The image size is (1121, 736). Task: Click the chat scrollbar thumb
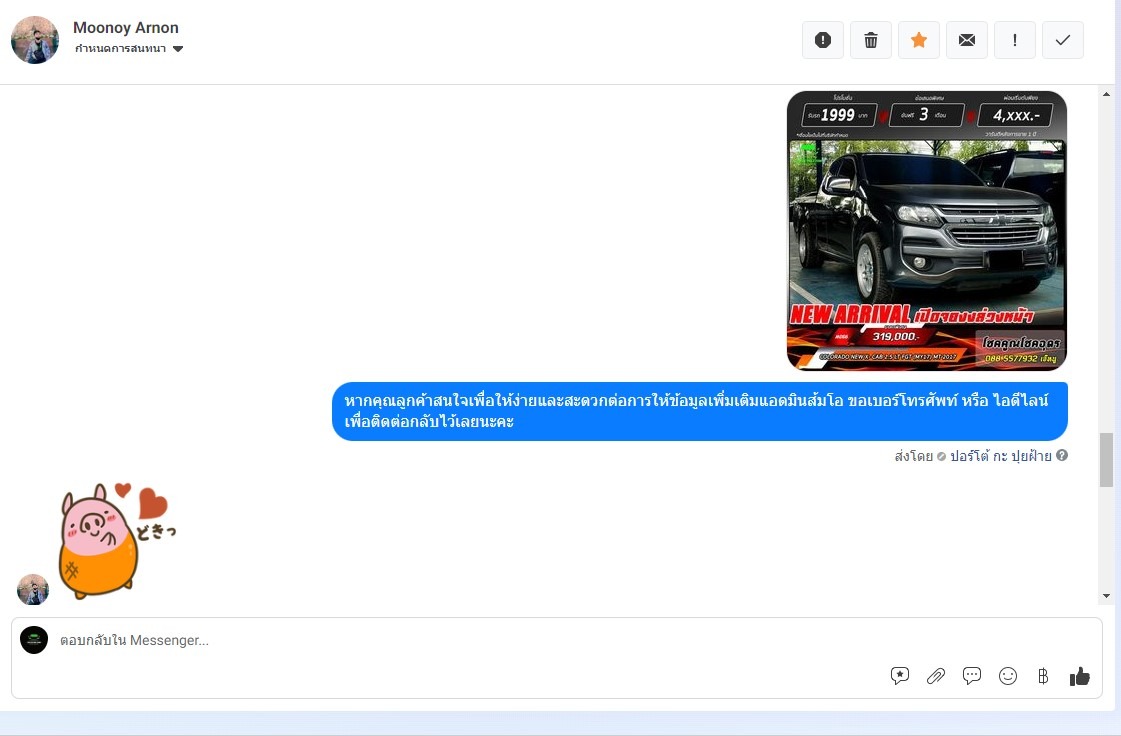click(1106, 459)
